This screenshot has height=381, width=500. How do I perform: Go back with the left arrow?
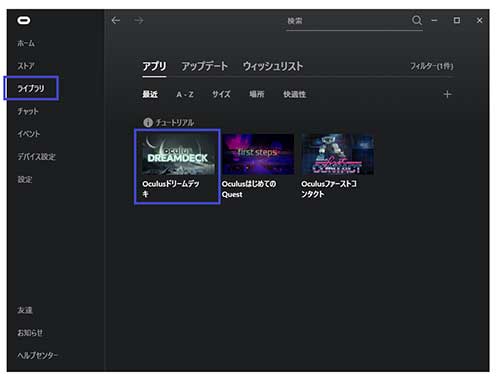click(116, 21)
